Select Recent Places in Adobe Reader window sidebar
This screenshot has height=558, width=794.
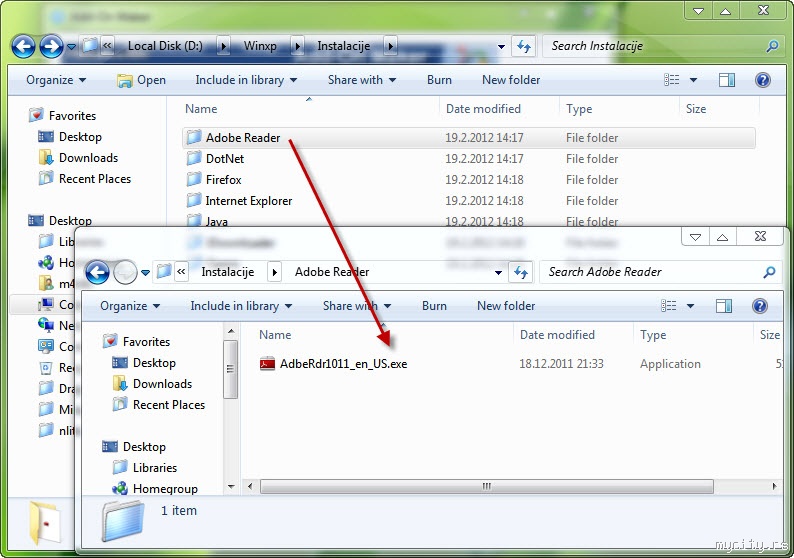[169, 405]
